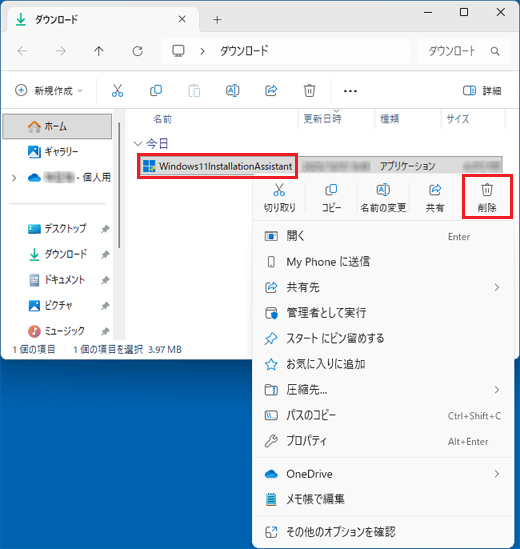Expand the 共有先 submenu
Screen dimensions: 520x549
(x=383, y=287)
